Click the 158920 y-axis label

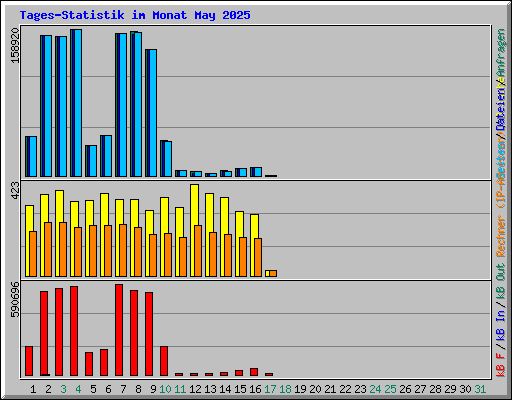pyautogui.click(x=15, y=45)
